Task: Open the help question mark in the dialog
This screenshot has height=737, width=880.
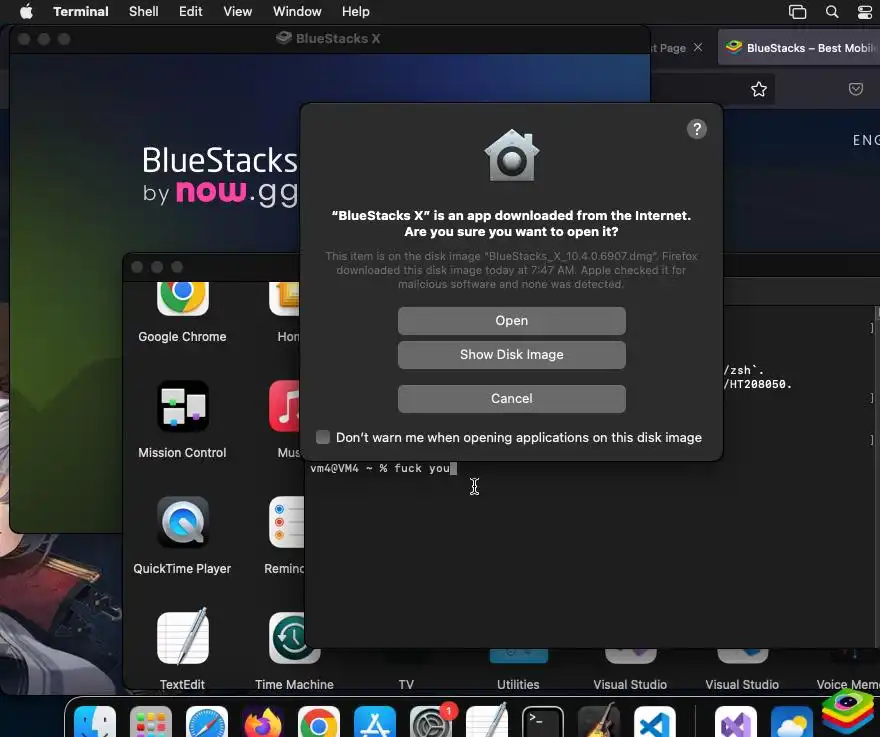Action: coord(696,129)
